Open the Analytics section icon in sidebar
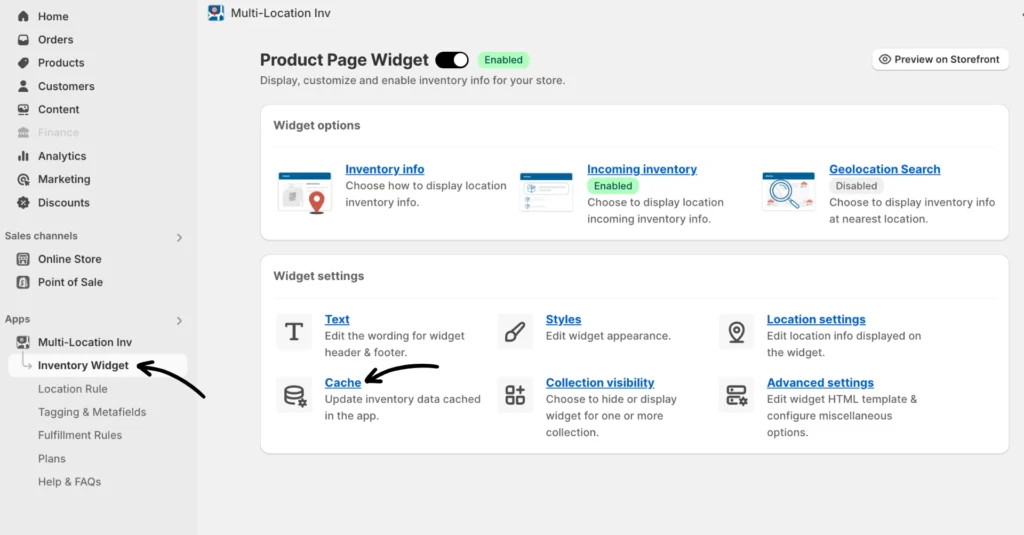 click(x=23, y=156)
